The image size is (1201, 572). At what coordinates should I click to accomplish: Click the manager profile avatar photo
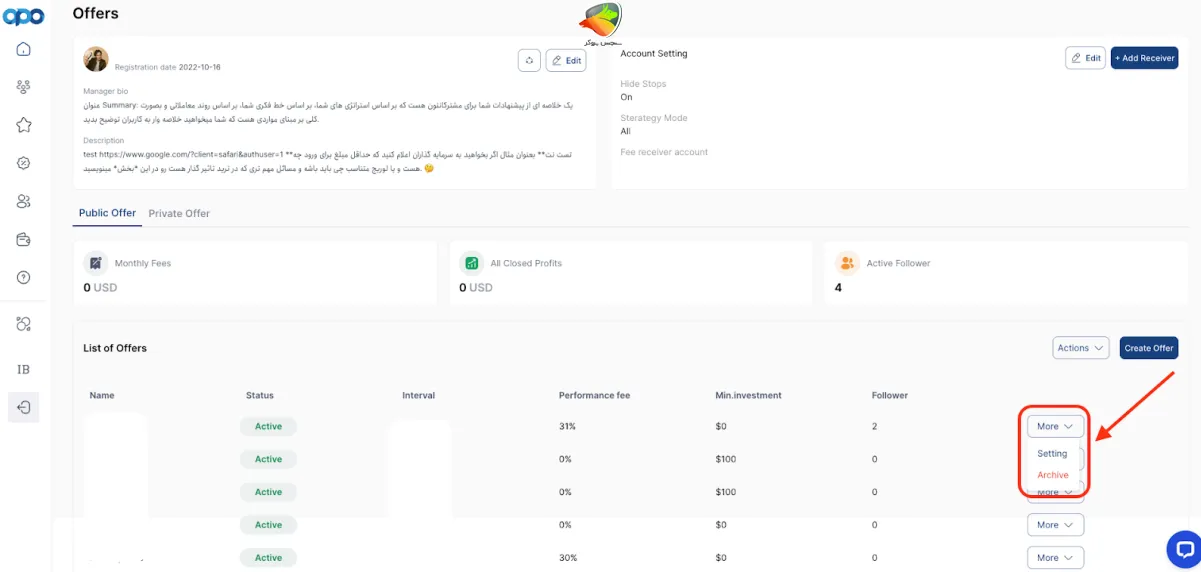[x=96, y=59]
